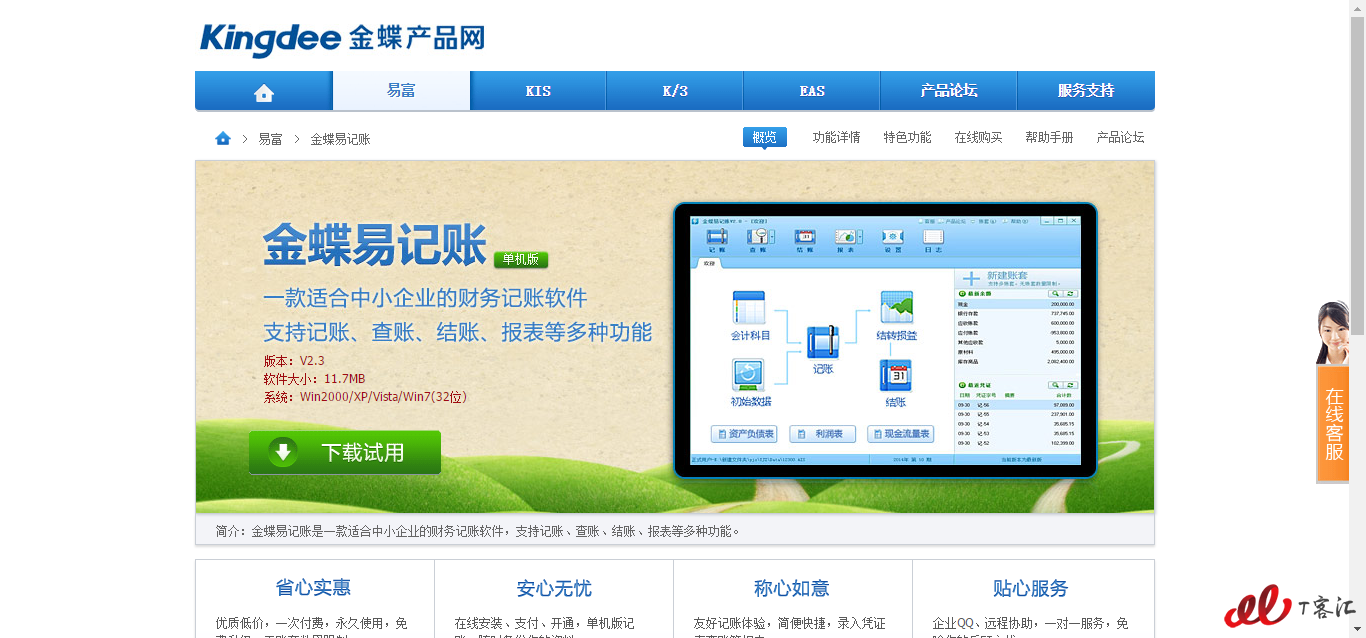Open the K/3 navigation menu item
Viewport: 1366px width, 638px height.
(x=675, y=91)
